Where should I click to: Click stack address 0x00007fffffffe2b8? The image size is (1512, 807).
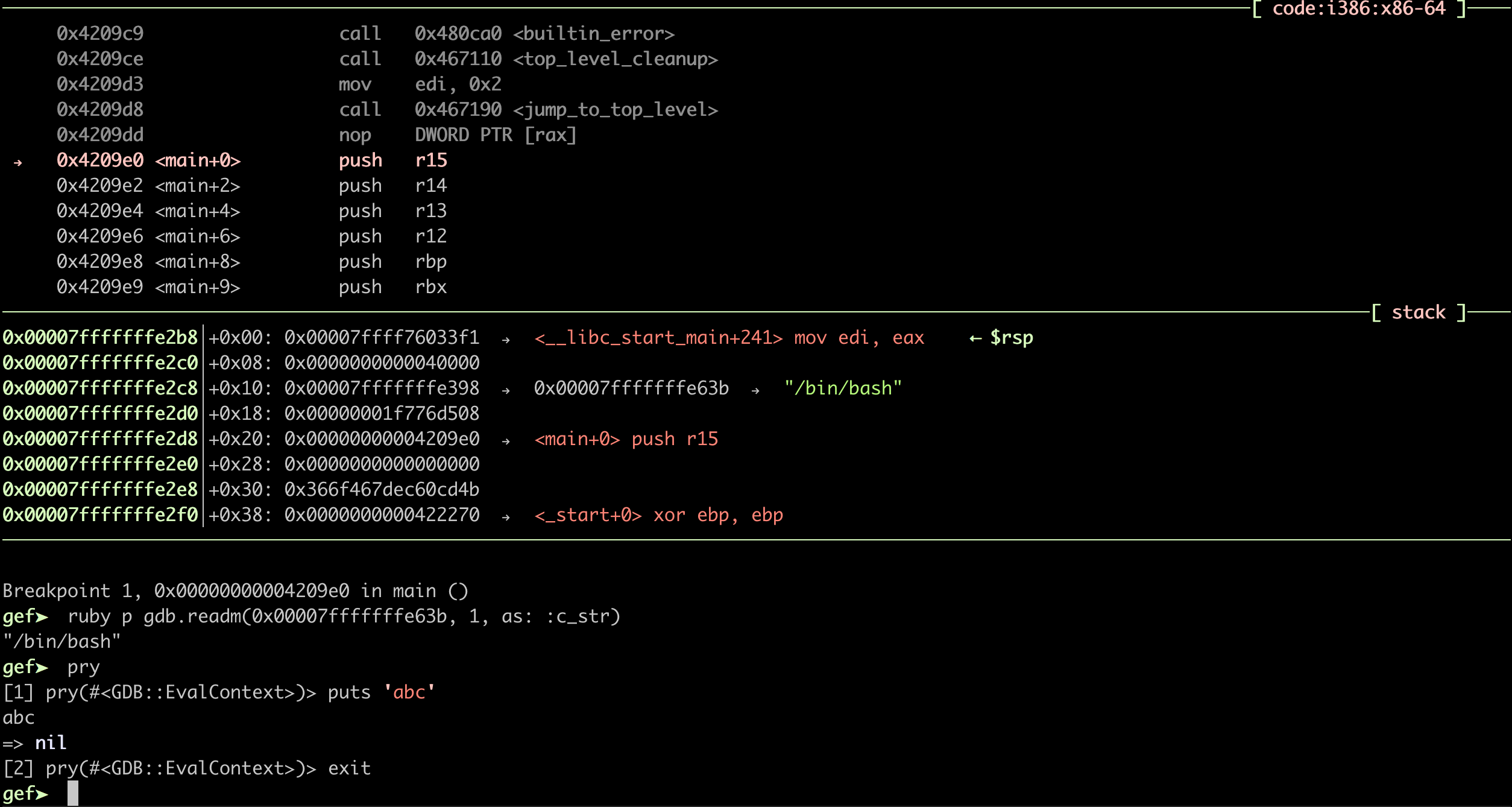click(100, 338)
